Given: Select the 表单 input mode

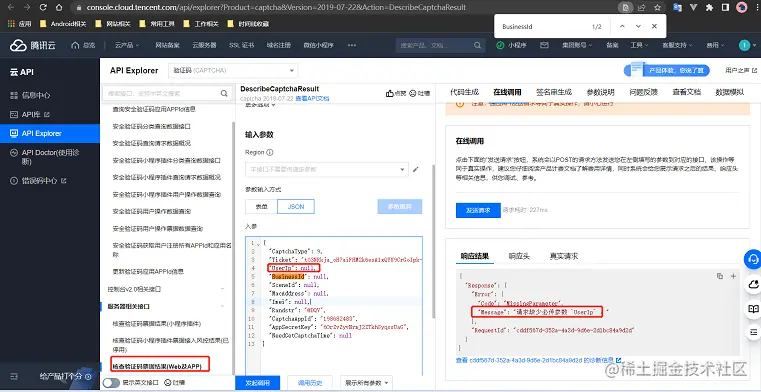Looking at the screenshot, I should pos(261,206).
